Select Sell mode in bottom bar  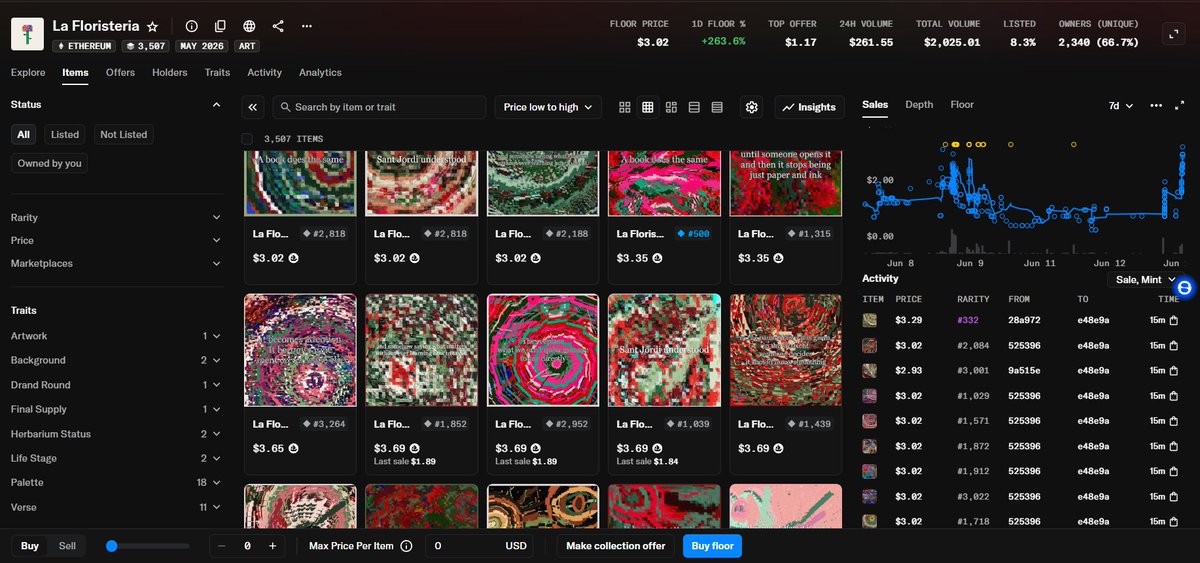click(67, 546)
